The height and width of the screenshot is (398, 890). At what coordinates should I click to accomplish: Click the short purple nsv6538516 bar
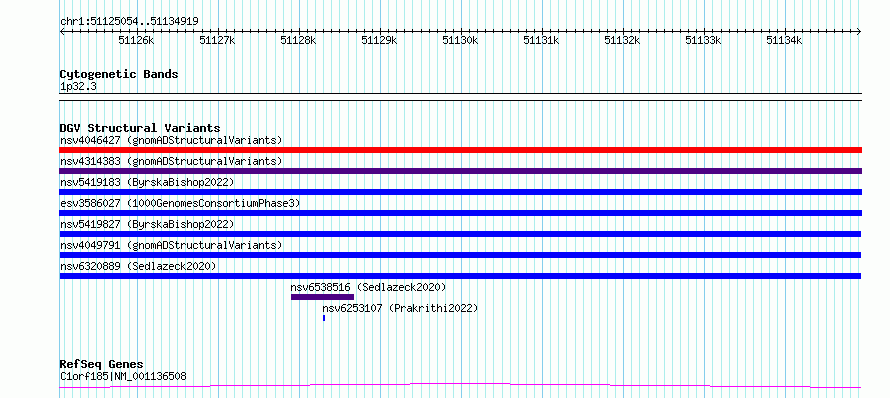point(322,297)
